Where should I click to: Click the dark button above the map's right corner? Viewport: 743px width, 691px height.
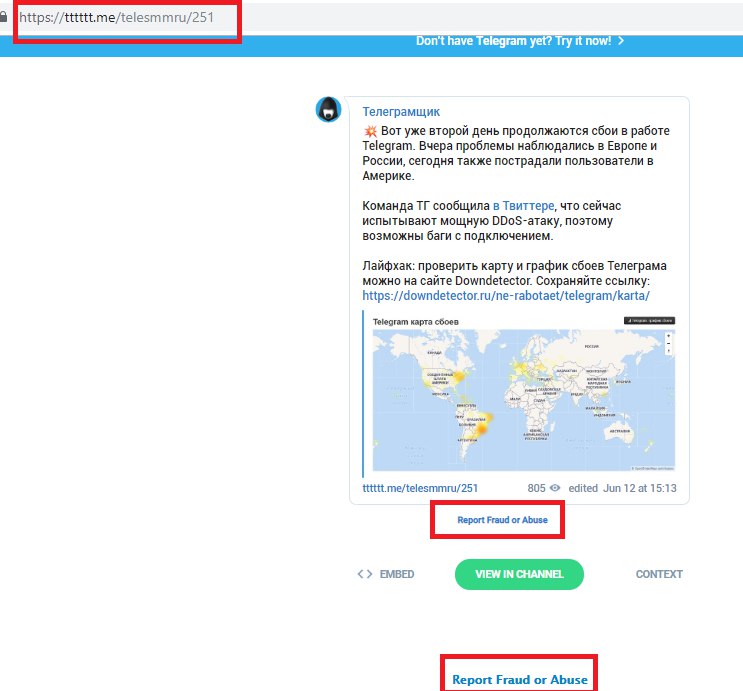[x=649, y=321]
